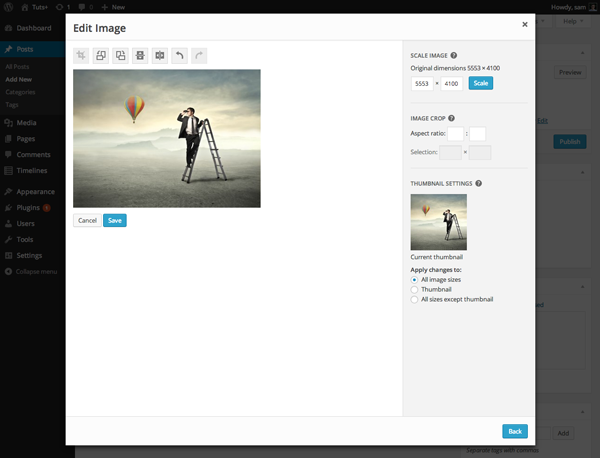The image size is (600, 458).
Task: Open Users in sidebar
Action: pos(33,223)
